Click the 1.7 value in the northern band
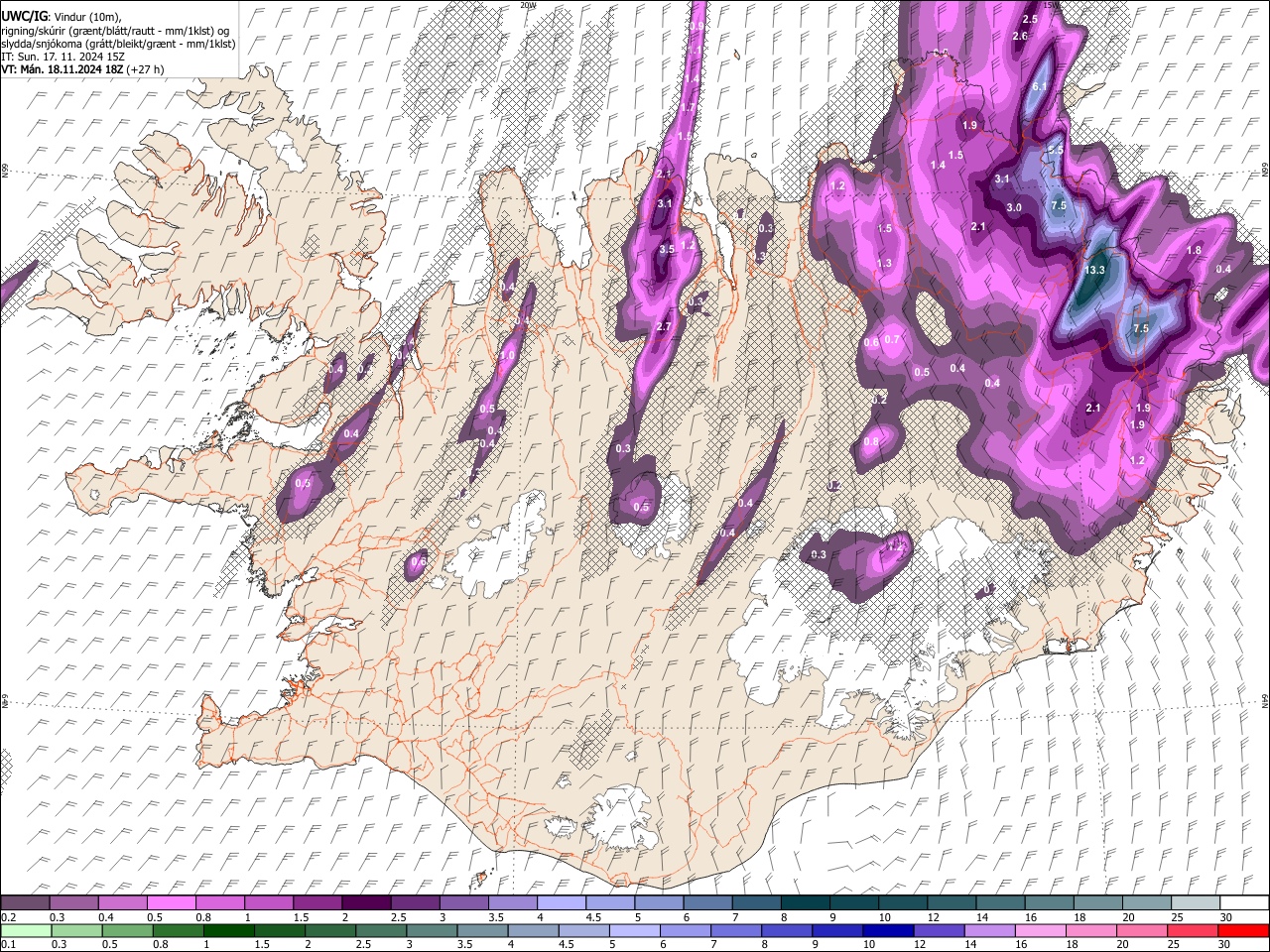This screenshot has width=1270, height=952. [688, 107]
